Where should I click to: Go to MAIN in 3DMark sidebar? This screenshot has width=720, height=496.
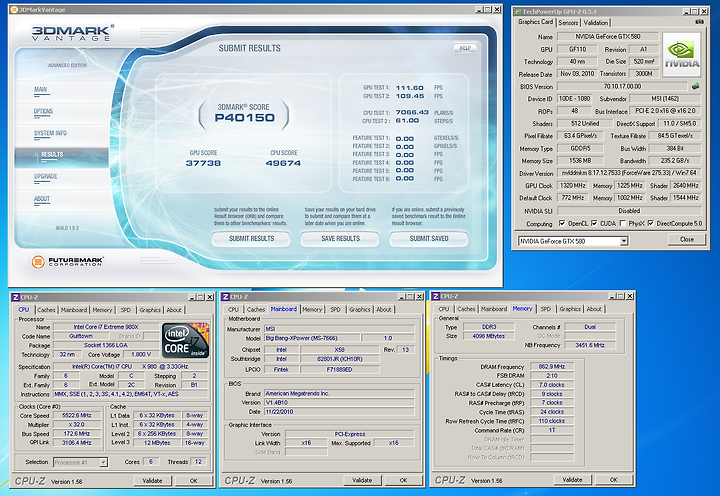click(x=40, y=90)
